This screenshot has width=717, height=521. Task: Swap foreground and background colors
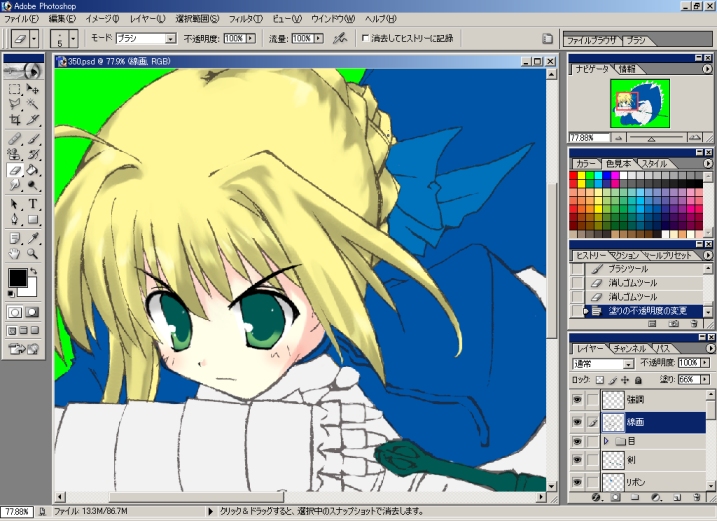click(33, 272)
